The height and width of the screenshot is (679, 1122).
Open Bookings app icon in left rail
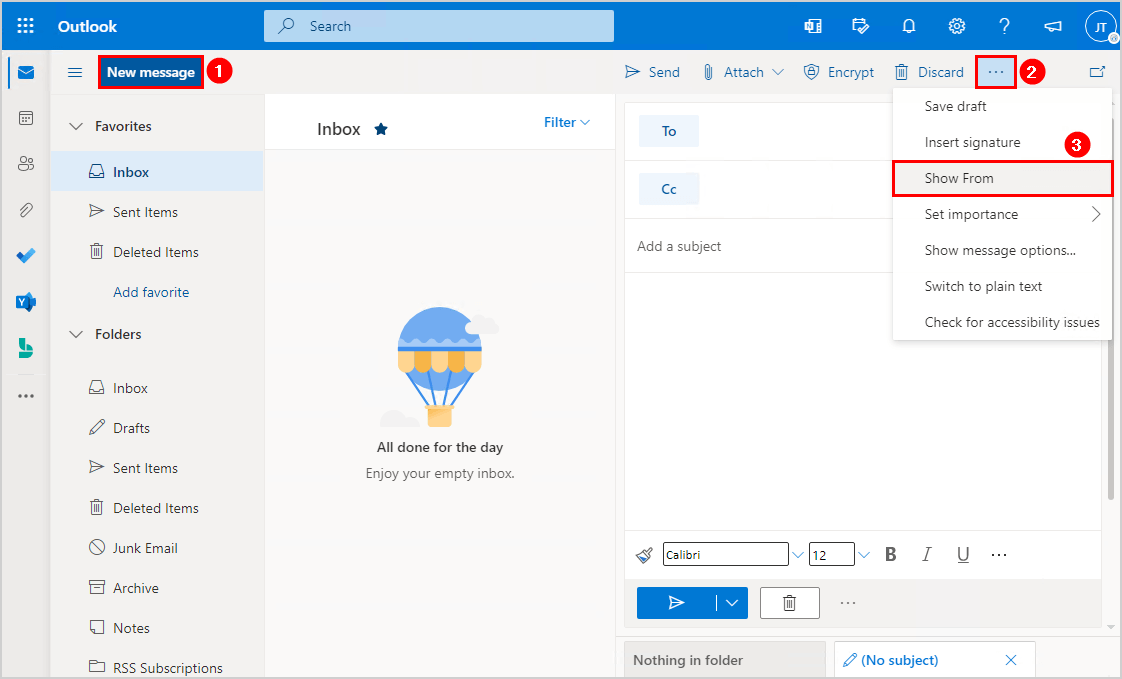(x=26, y=348)
